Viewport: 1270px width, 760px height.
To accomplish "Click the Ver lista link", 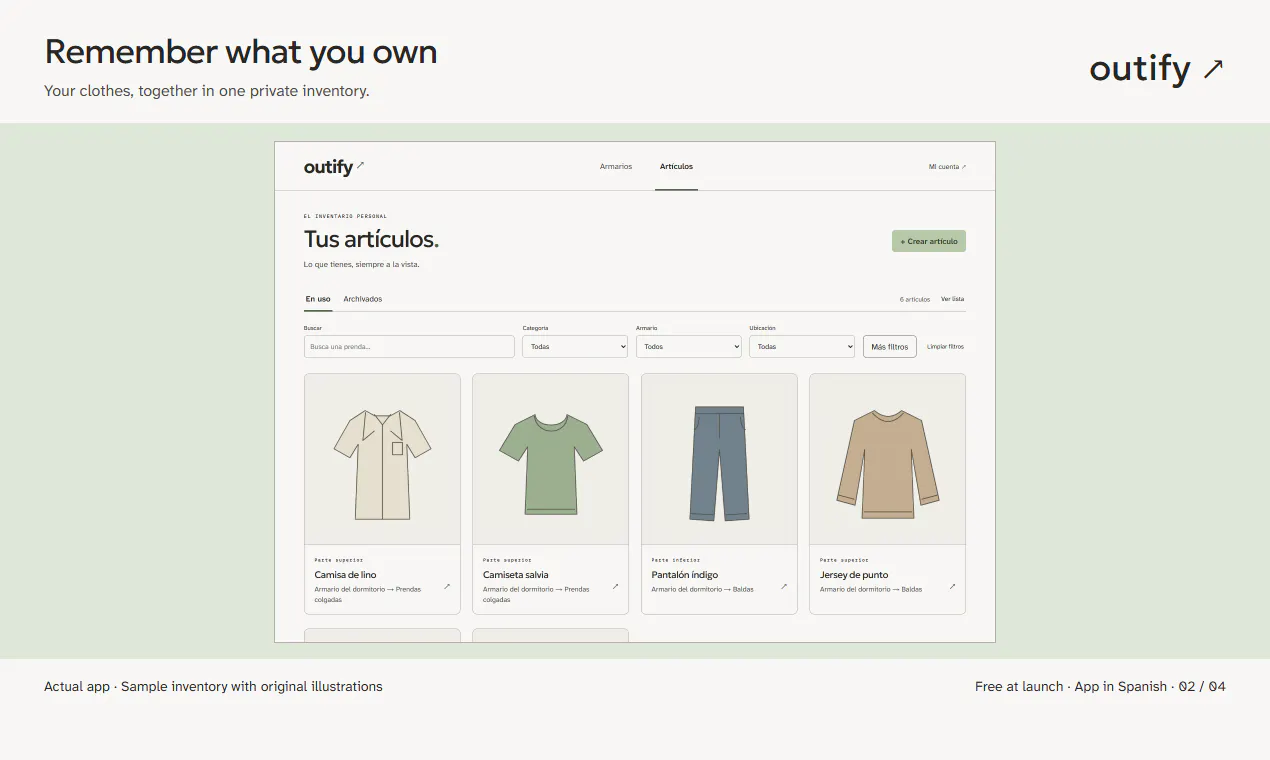I will click(952, 299).
